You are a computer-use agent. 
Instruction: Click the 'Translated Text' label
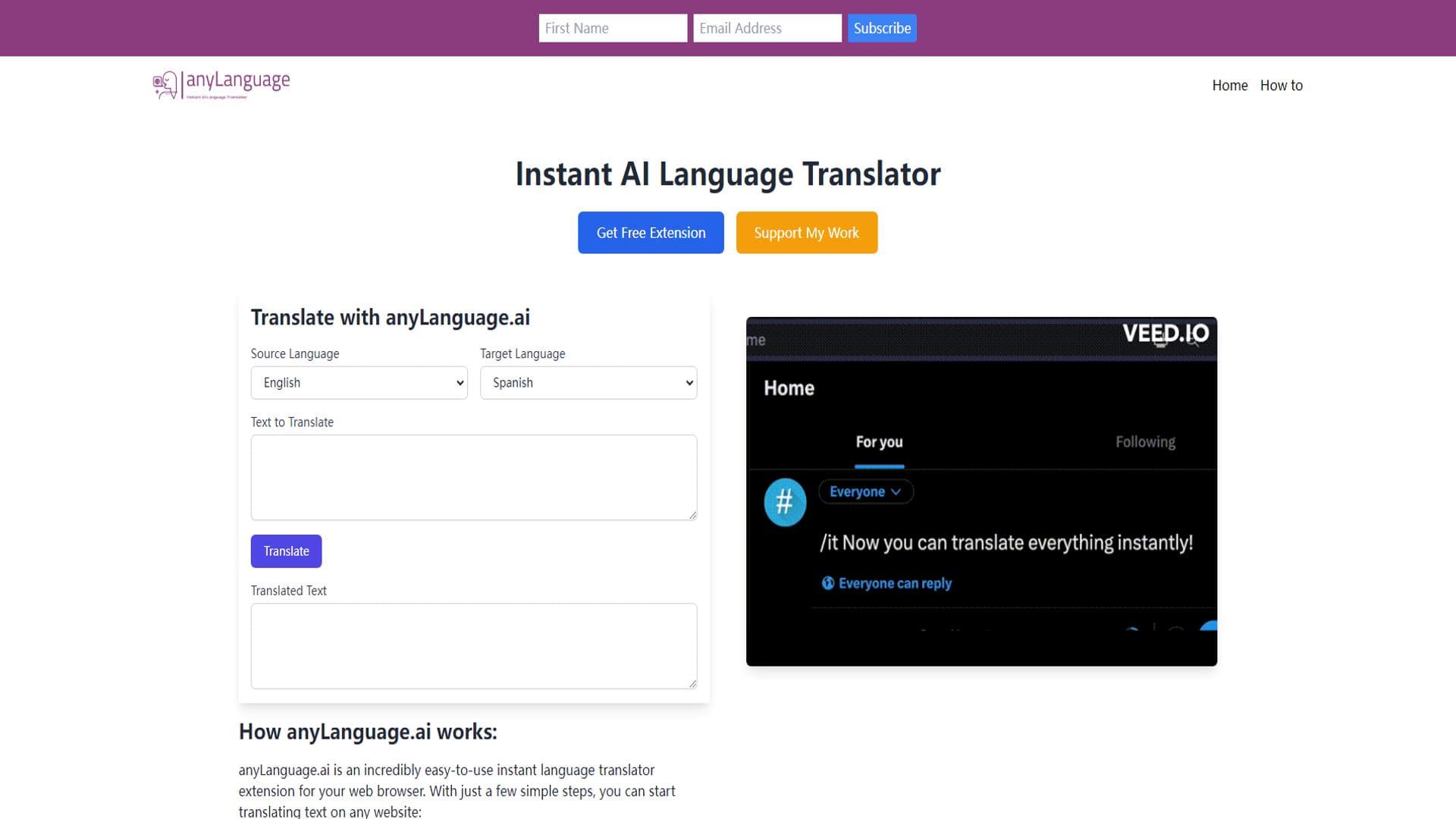pyautogui.click(x=288, y=591)
